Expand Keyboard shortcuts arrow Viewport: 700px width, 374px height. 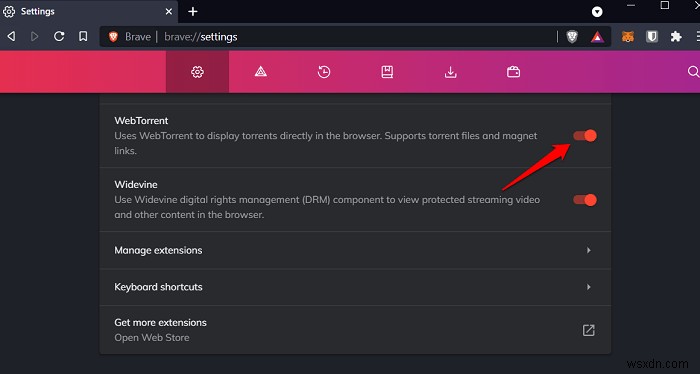click(x=589, y=287)
